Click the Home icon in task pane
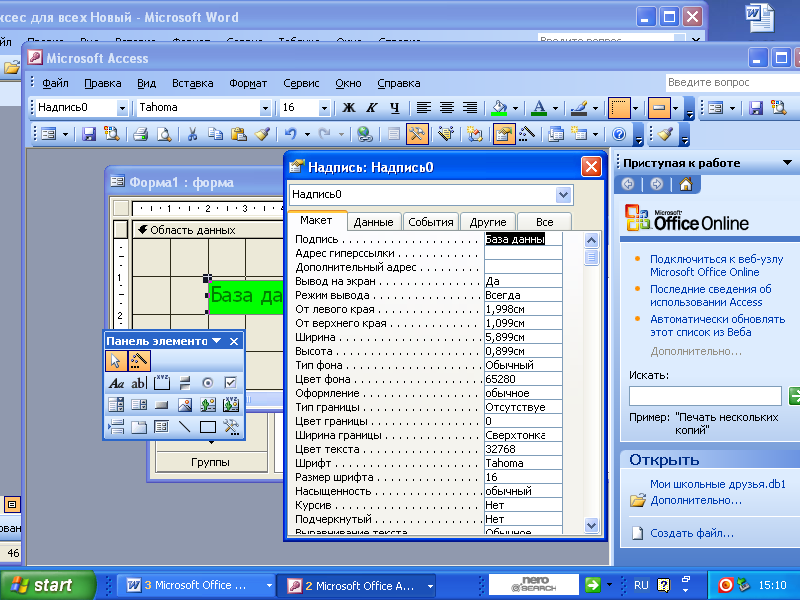 686,184
